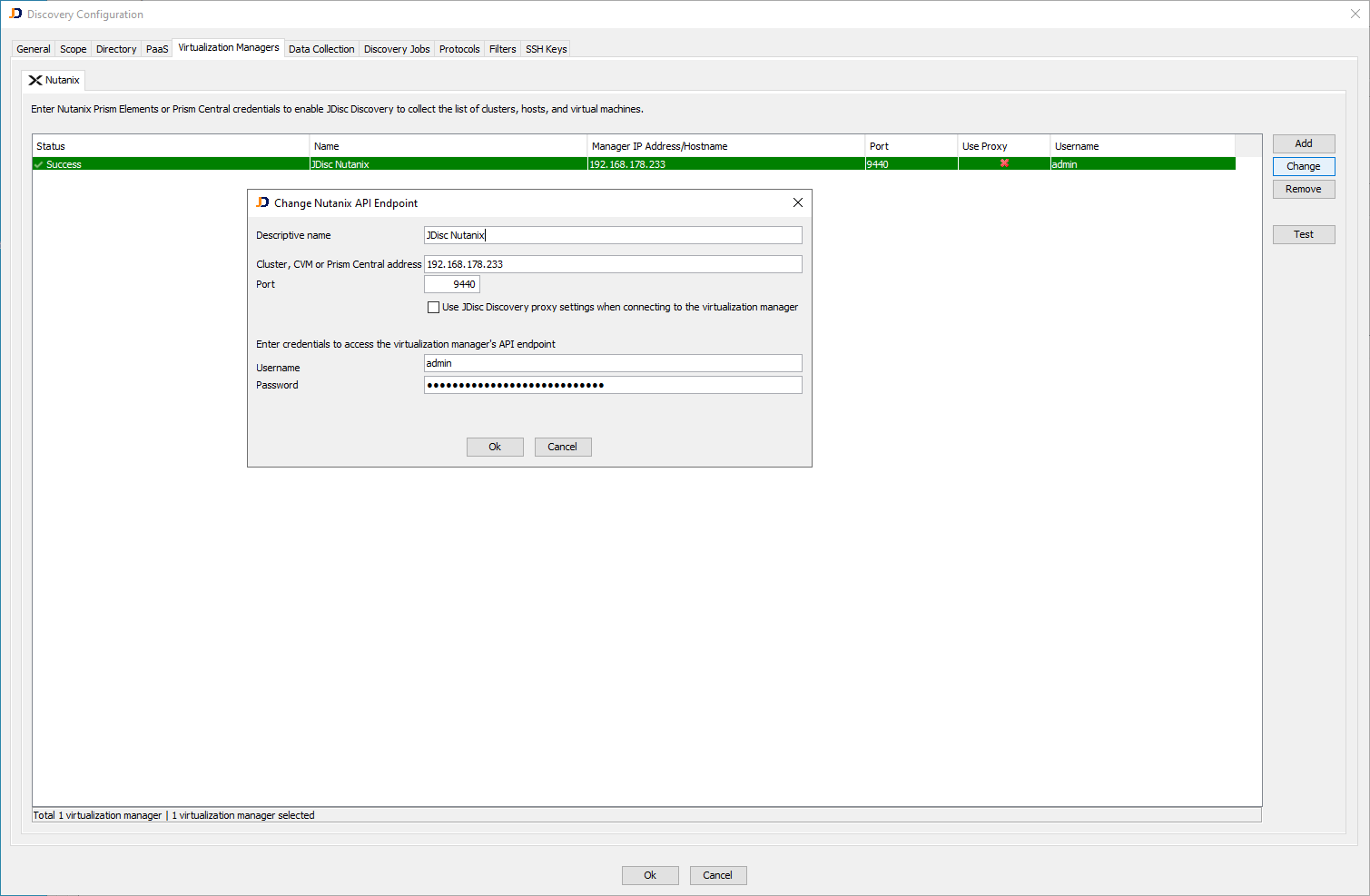Switch to the General tab
1370x896 pixels.
click(x=34, y=49)
